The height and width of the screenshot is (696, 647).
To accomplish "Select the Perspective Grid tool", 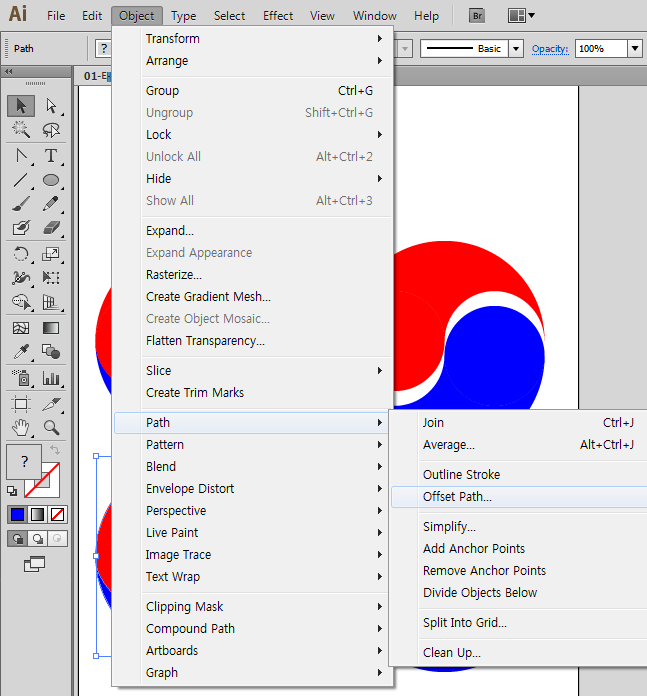I will (x=51, y=302).
